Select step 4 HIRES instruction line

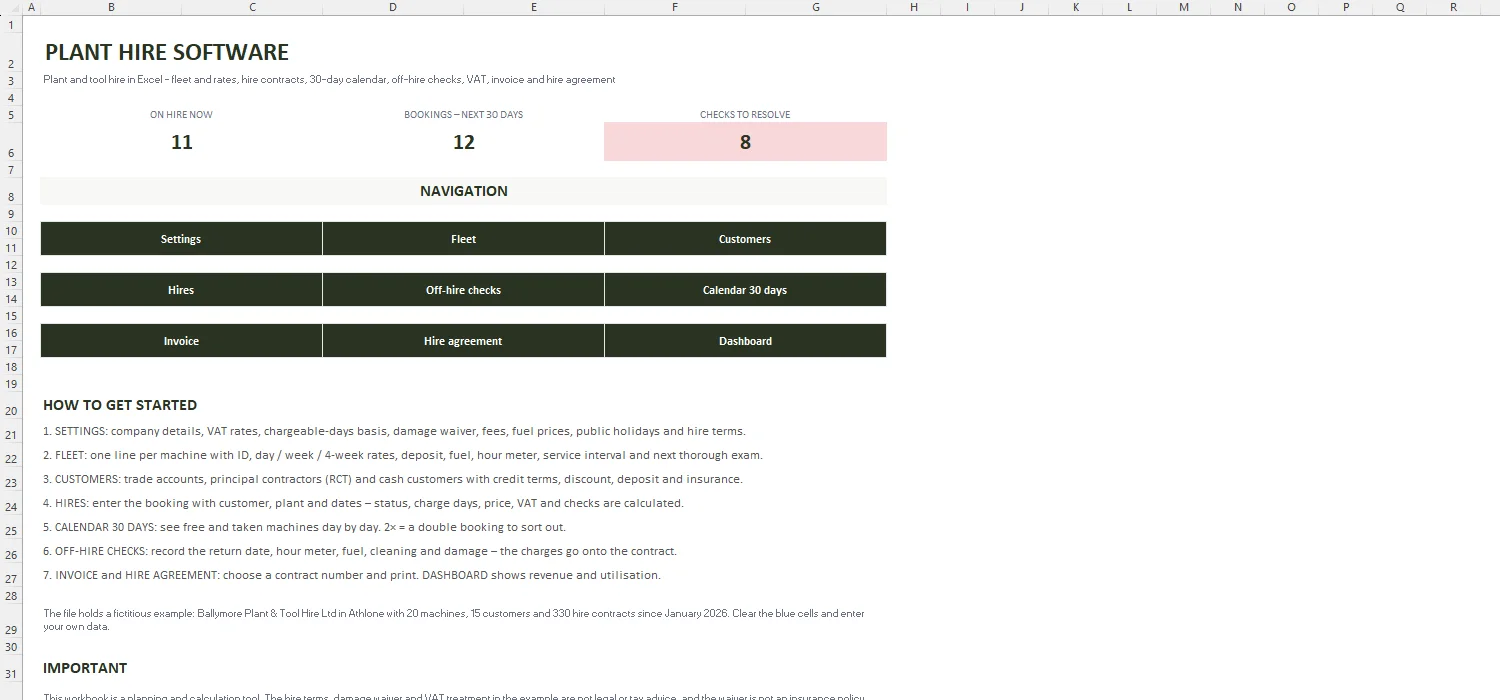tap(363, 503)
